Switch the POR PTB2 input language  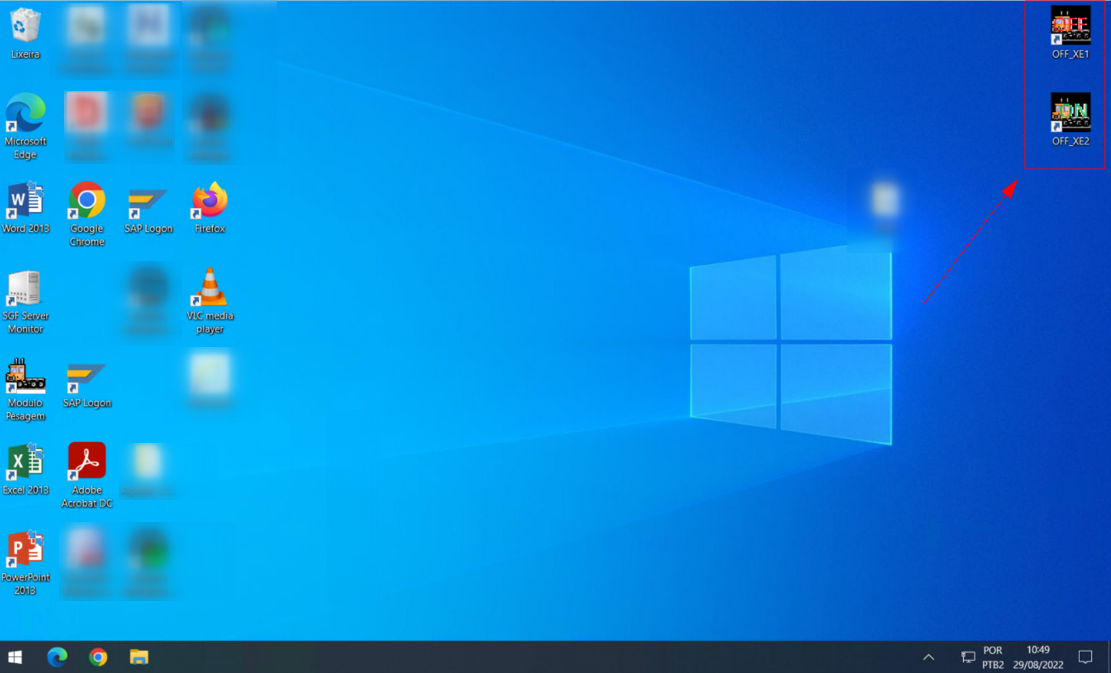[x=993, y=657]
